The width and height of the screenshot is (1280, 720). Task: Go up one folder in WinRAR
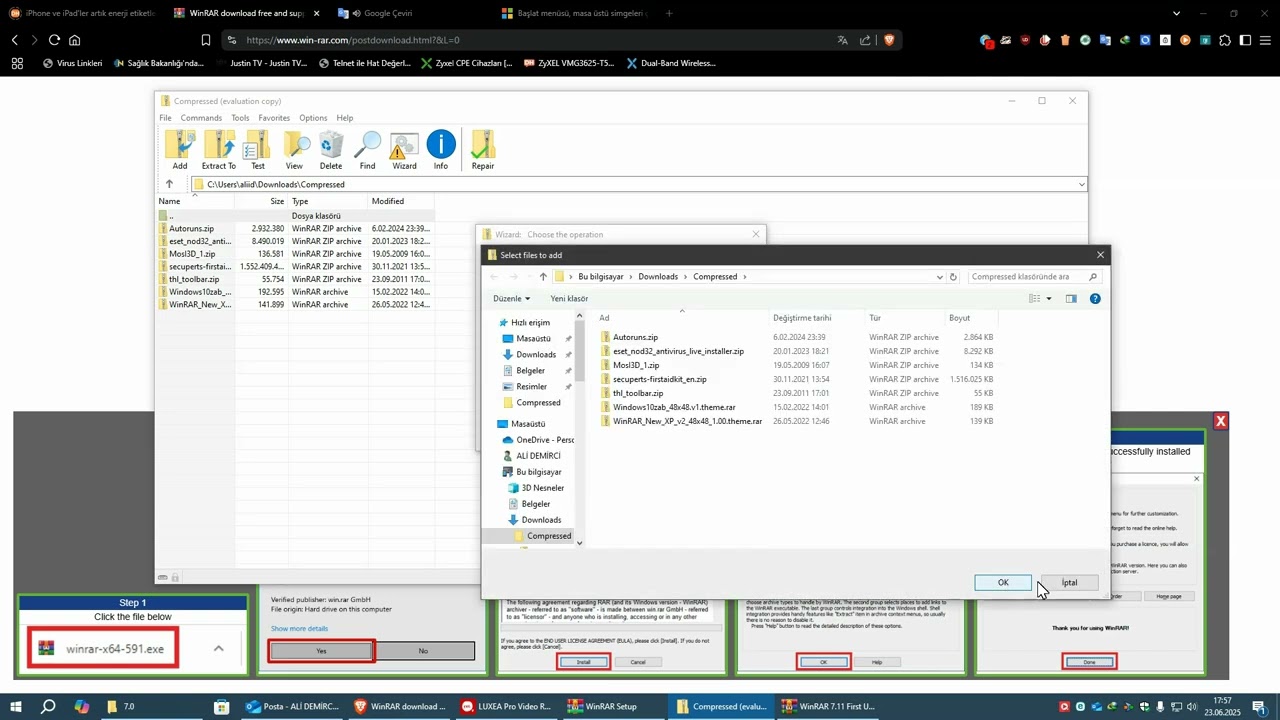pos(169,184)
